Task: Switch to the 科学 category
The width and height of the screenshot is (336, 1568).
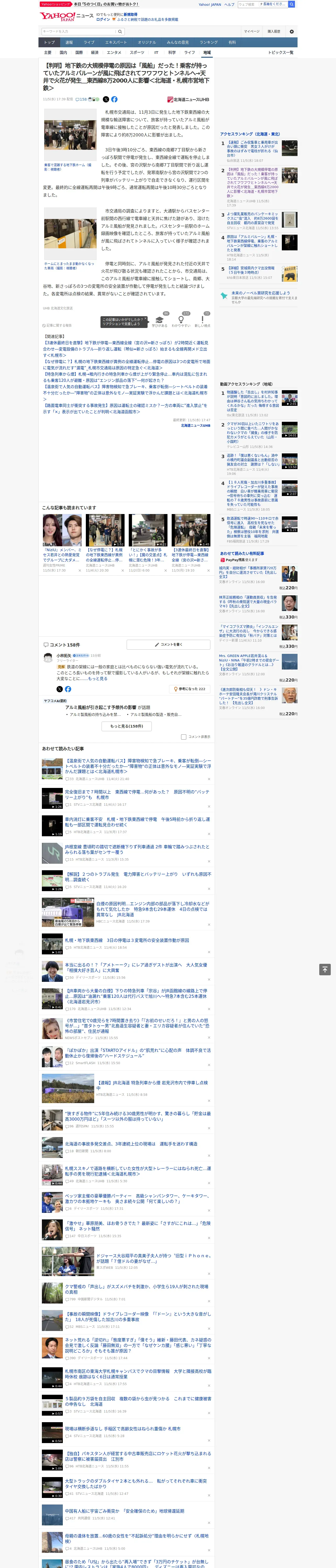Action: (172, 52)
